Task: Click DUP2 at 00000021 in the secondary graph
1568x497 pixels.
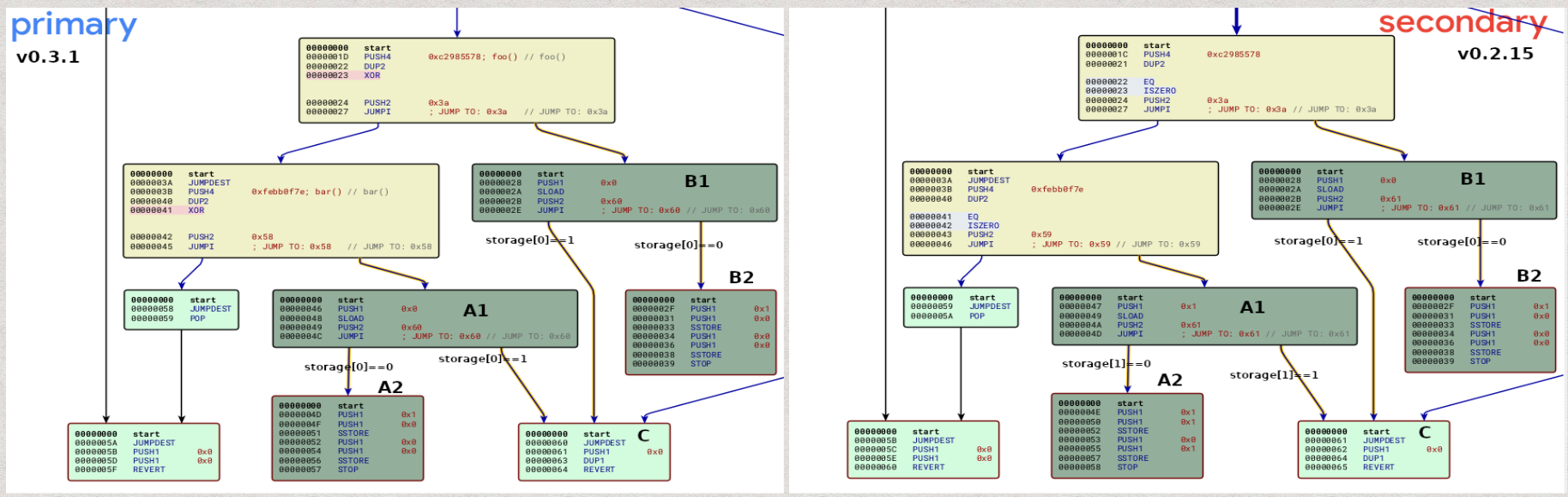Action: tap(1125, 64)
